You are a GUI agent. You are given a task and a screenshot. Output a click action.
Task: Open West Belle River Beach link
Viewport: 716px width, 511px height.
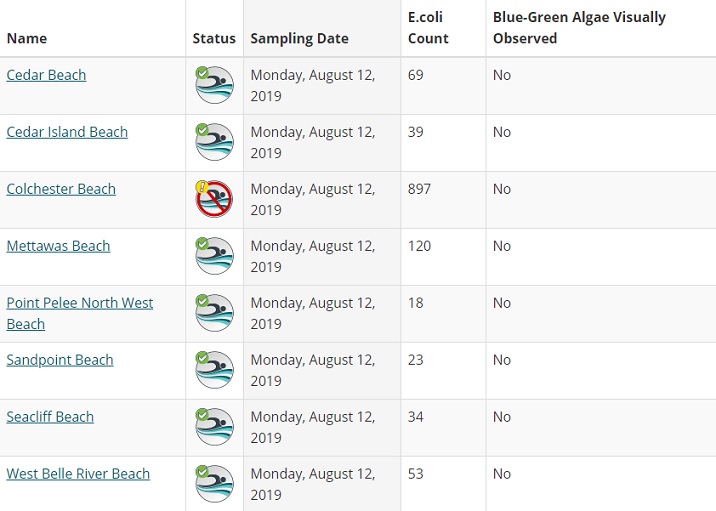(78, 474)
